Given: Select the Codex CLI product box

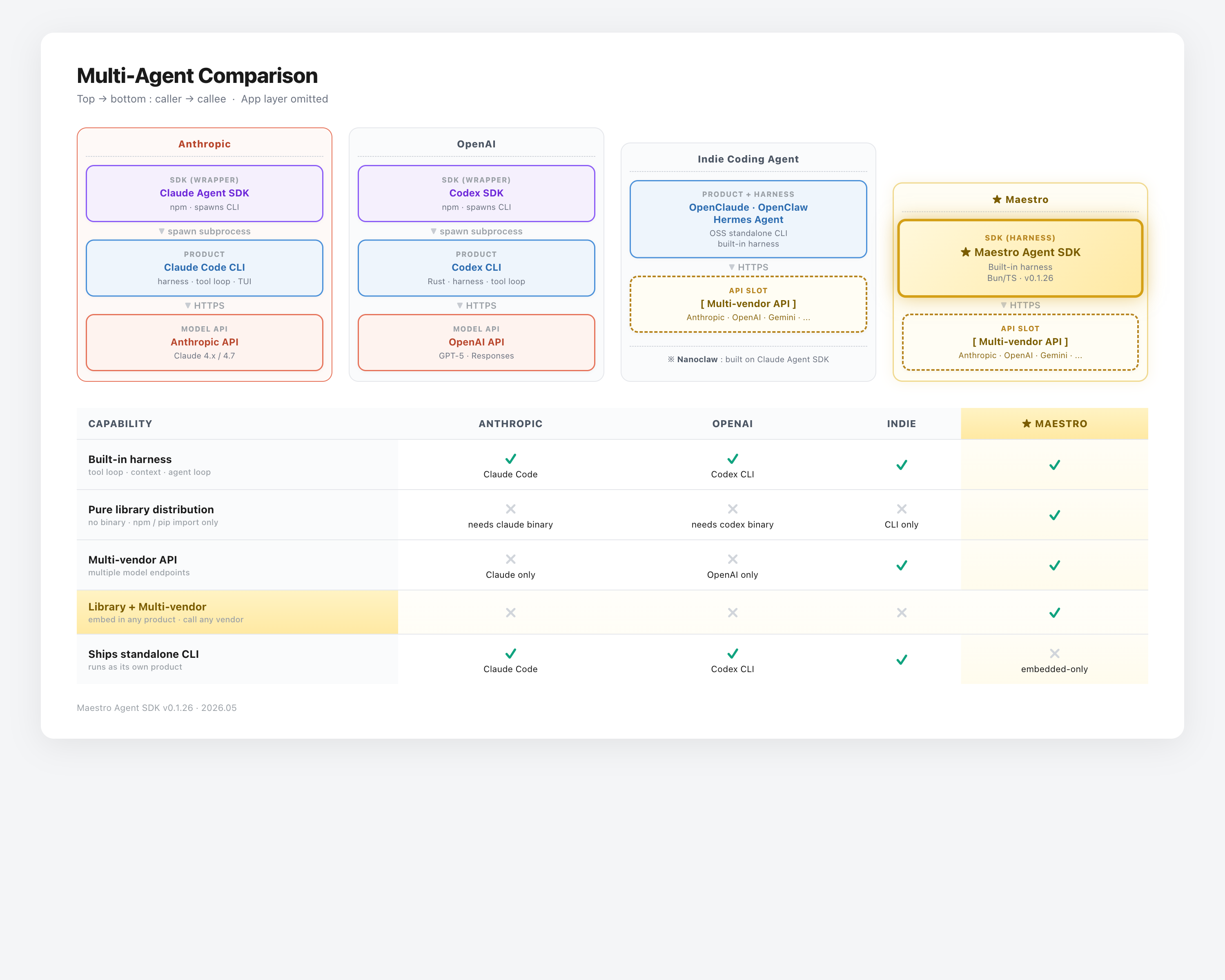Looking at the screenshot, I should [x=476, y=267].
